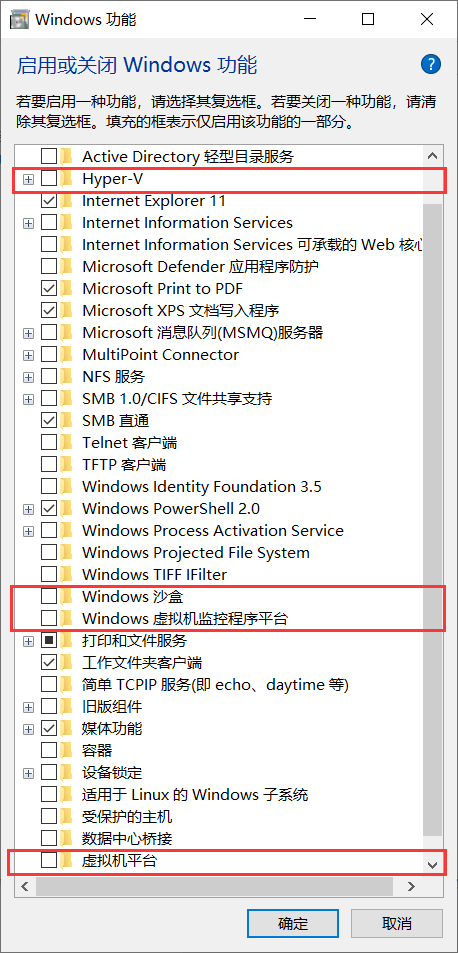
Task: Click the folder icon beside Hyper-V
Action: 67,179
